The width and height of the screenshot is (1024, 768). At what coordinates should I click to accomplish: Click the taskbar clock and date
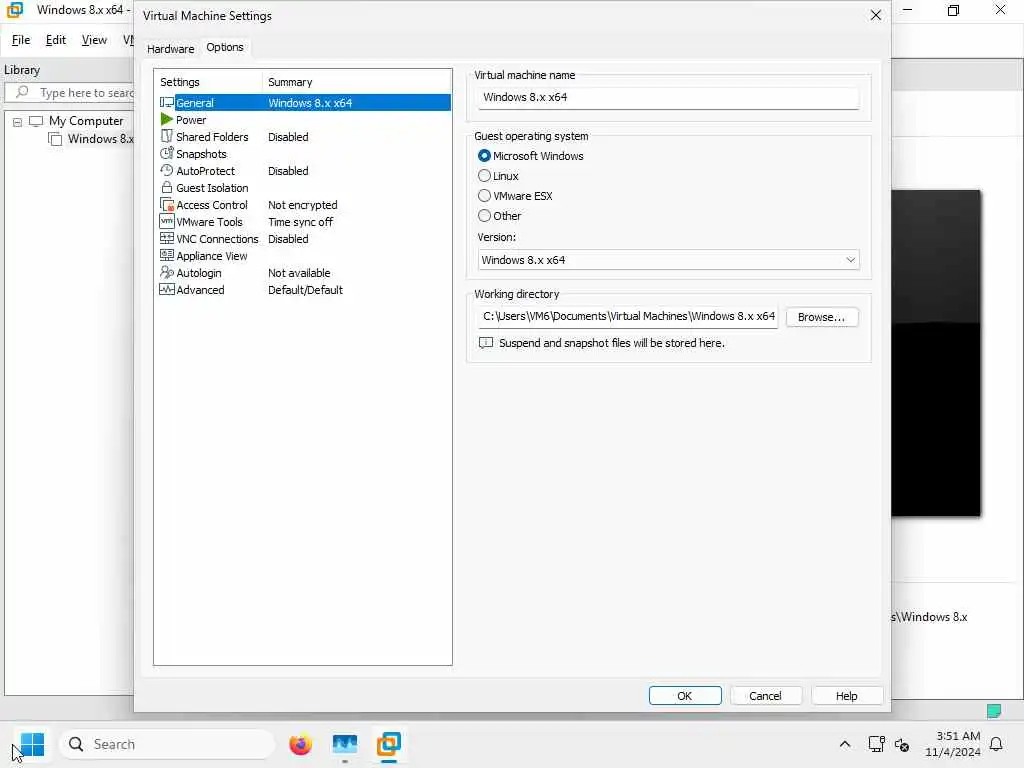(953, 744)
